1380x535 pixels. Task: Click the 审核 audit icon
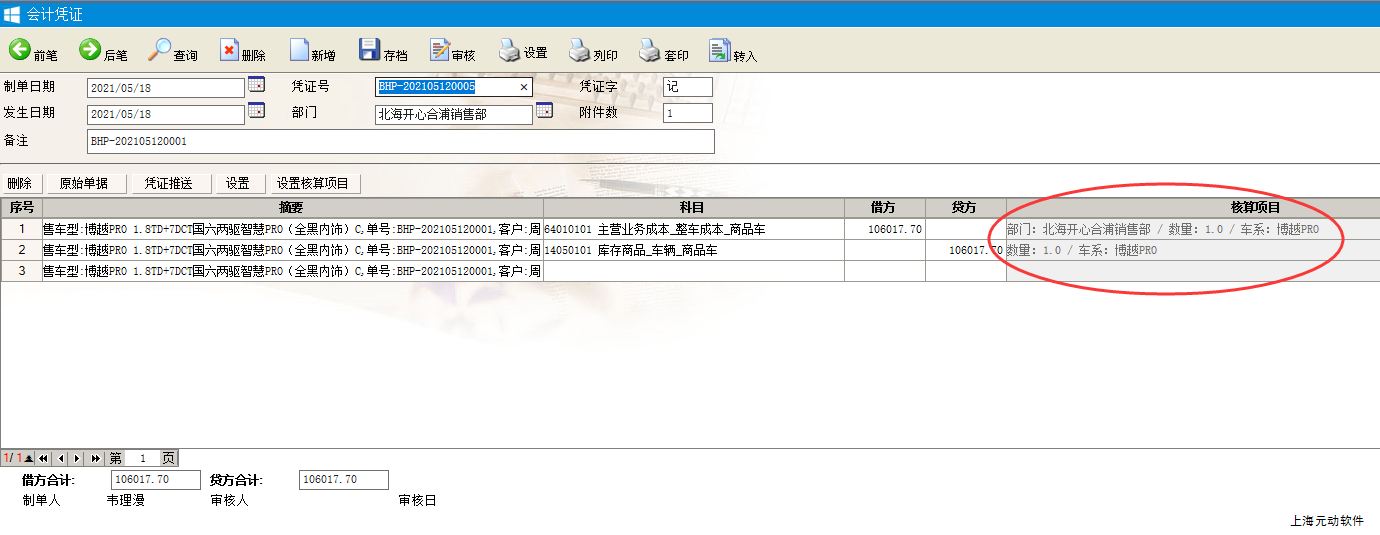[452, 52]
